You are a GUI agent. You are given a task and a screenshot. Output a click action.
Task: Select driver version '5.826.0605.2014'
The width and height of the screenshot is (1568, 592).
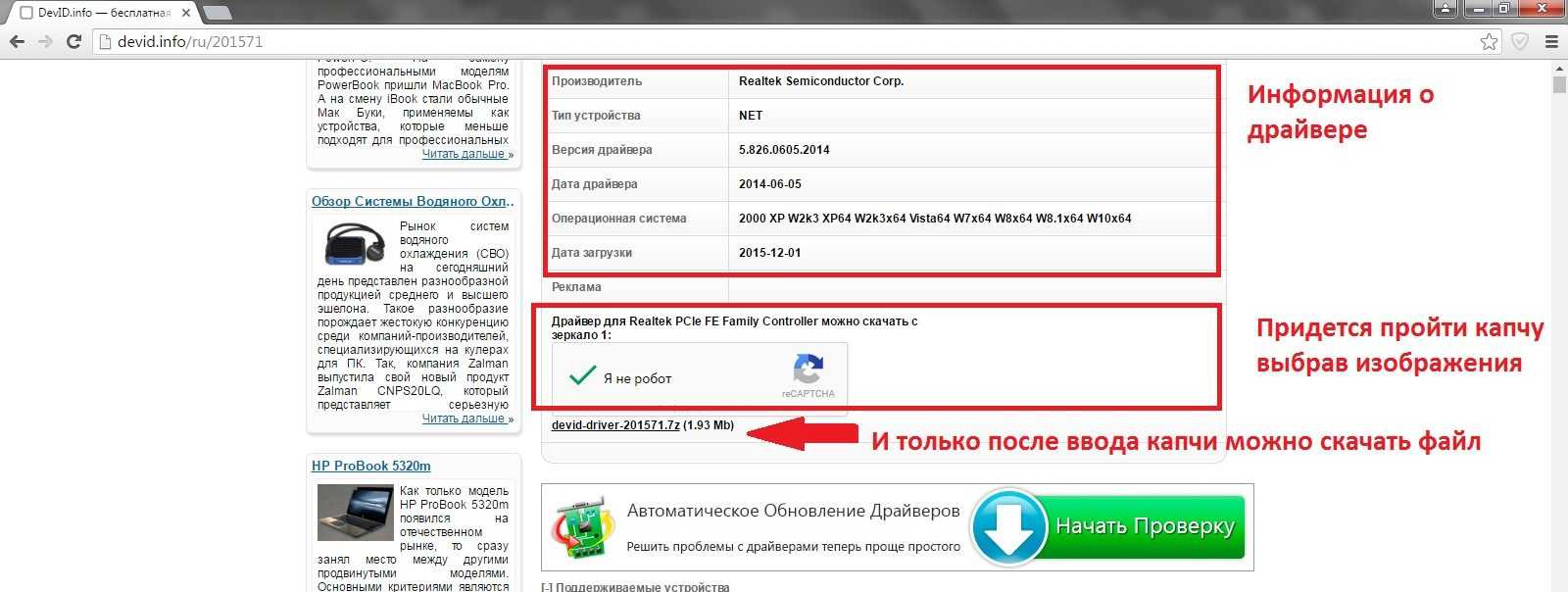pos(784,150)
